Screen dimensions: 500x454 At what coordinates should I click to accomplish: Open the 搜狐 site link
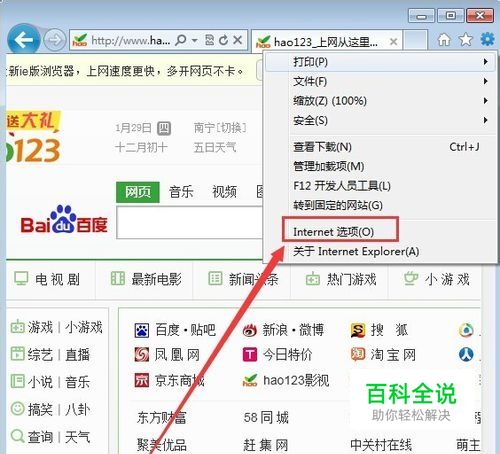[389, 330]
